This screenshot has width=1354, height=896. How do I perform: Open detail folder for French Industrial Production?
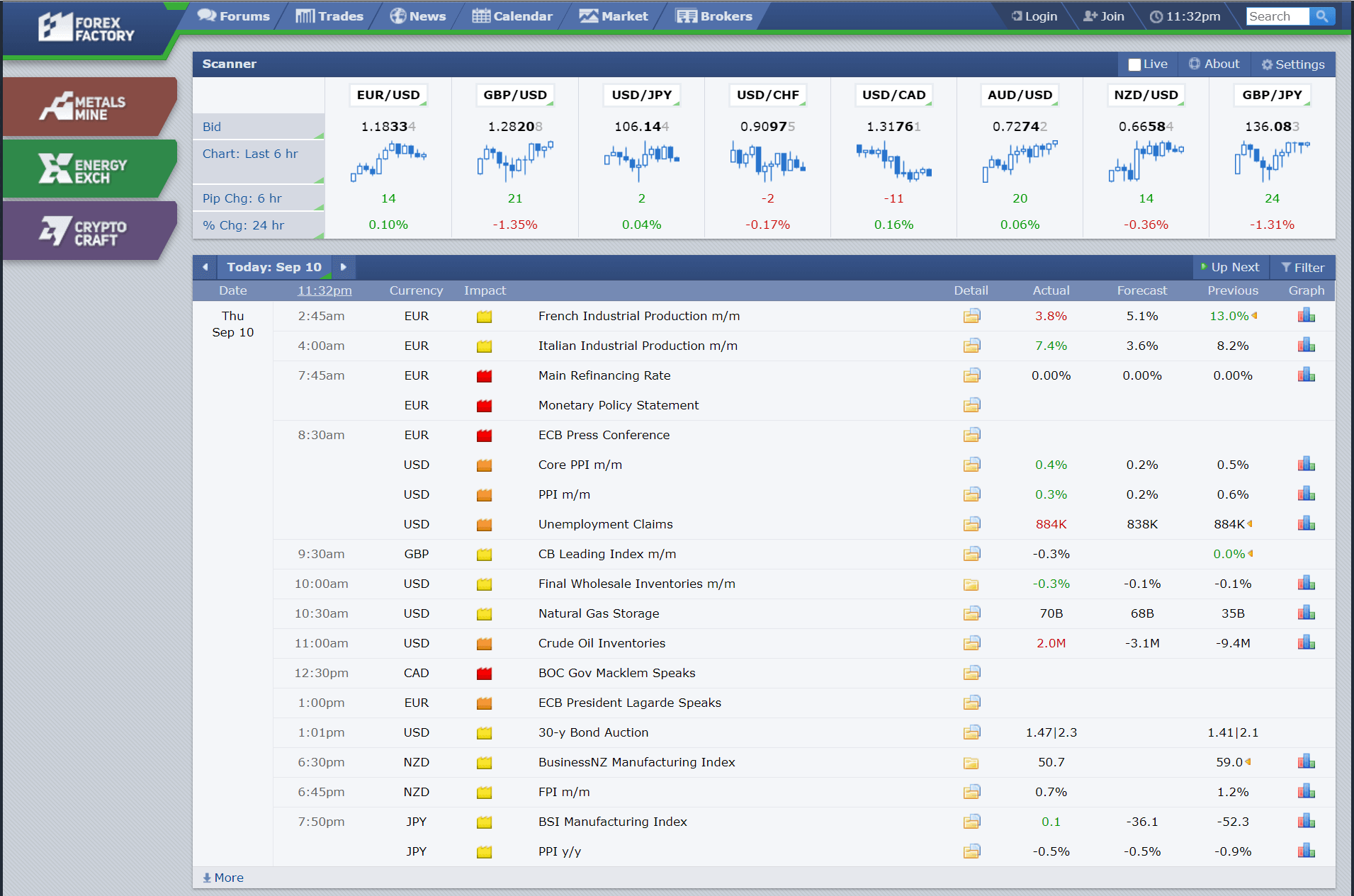pyautogui.click(x=971, y=316)
